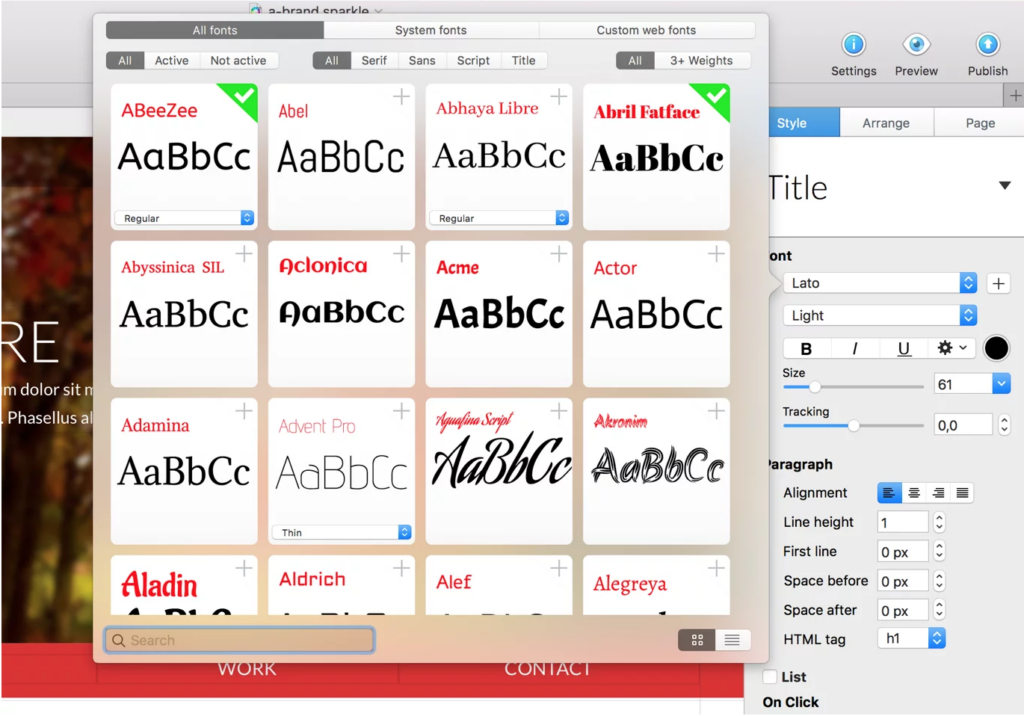Image resolution: width=1024 pixels, height=716 pixels.
Task: Switch font browser to grid view
Action: pyautogui.click(x=697, y=640)
